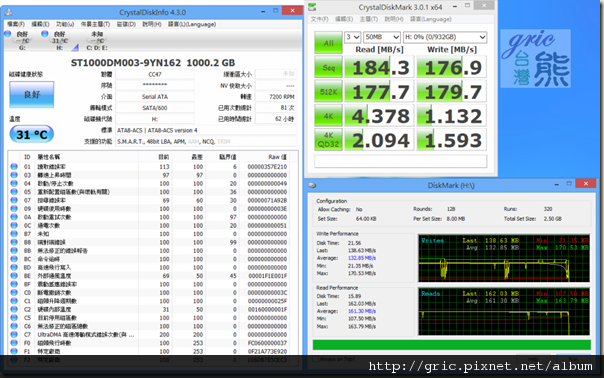The height and width of the screenshot is (378, 604).
Task: Select the H: drive status orb showing 31 °C
Action: [45, 34]
